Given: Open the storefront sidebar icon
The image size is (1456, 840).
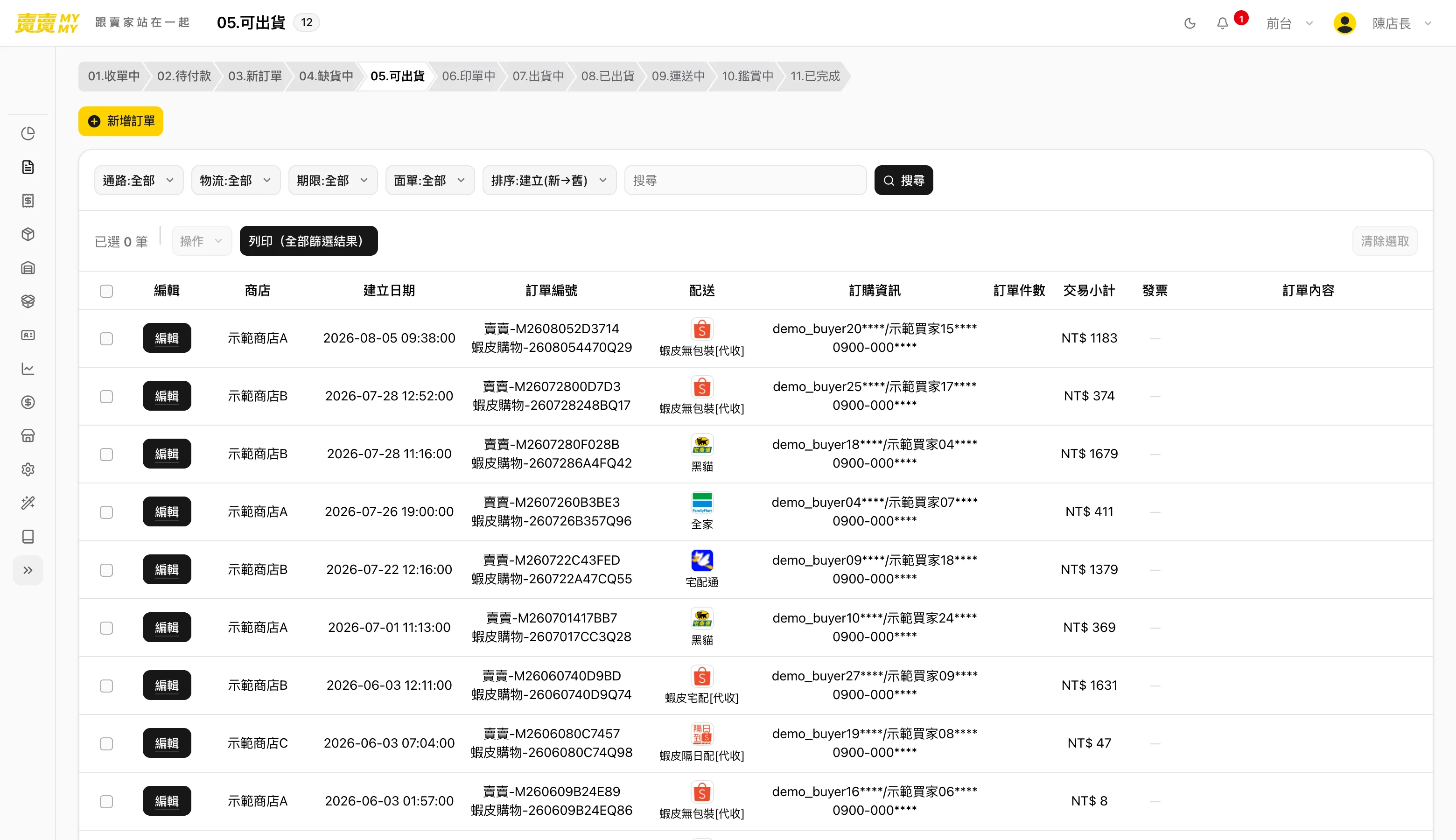Looking at the screenshot, I should 28,435.
